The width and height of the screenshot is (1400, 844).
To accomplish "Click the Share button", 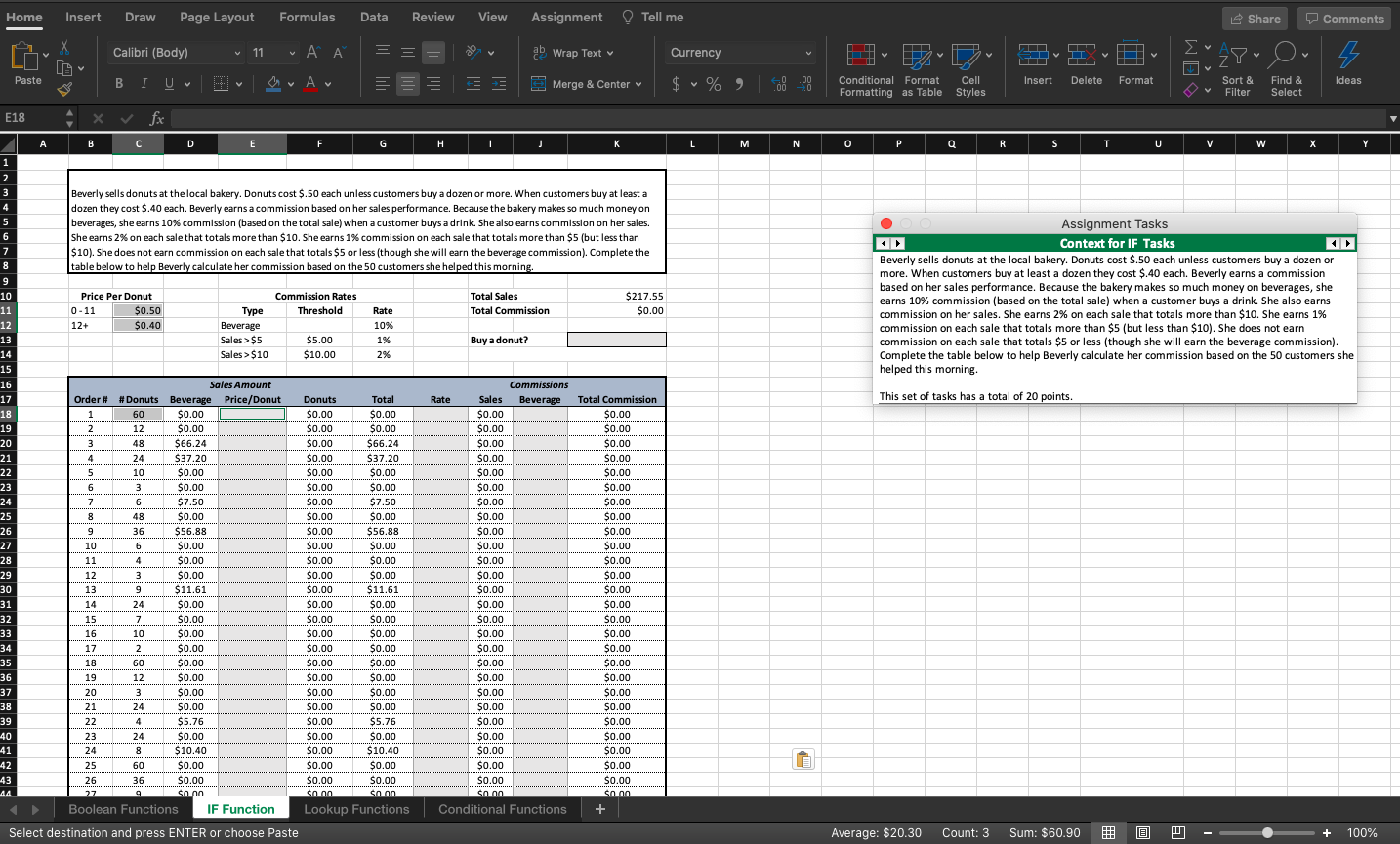I will pyautogui.click(x=1255, y=19).
